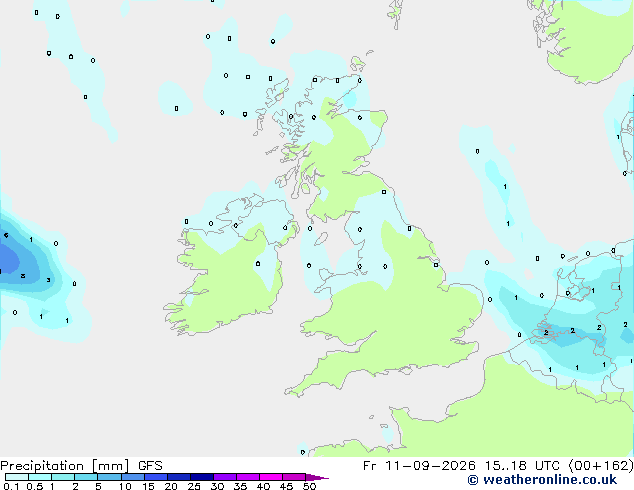Screen dimensions: 634x490
Task: Click the '(00+162)' forecast offset text
Action: pyautogui.click(x=601, y=466)
